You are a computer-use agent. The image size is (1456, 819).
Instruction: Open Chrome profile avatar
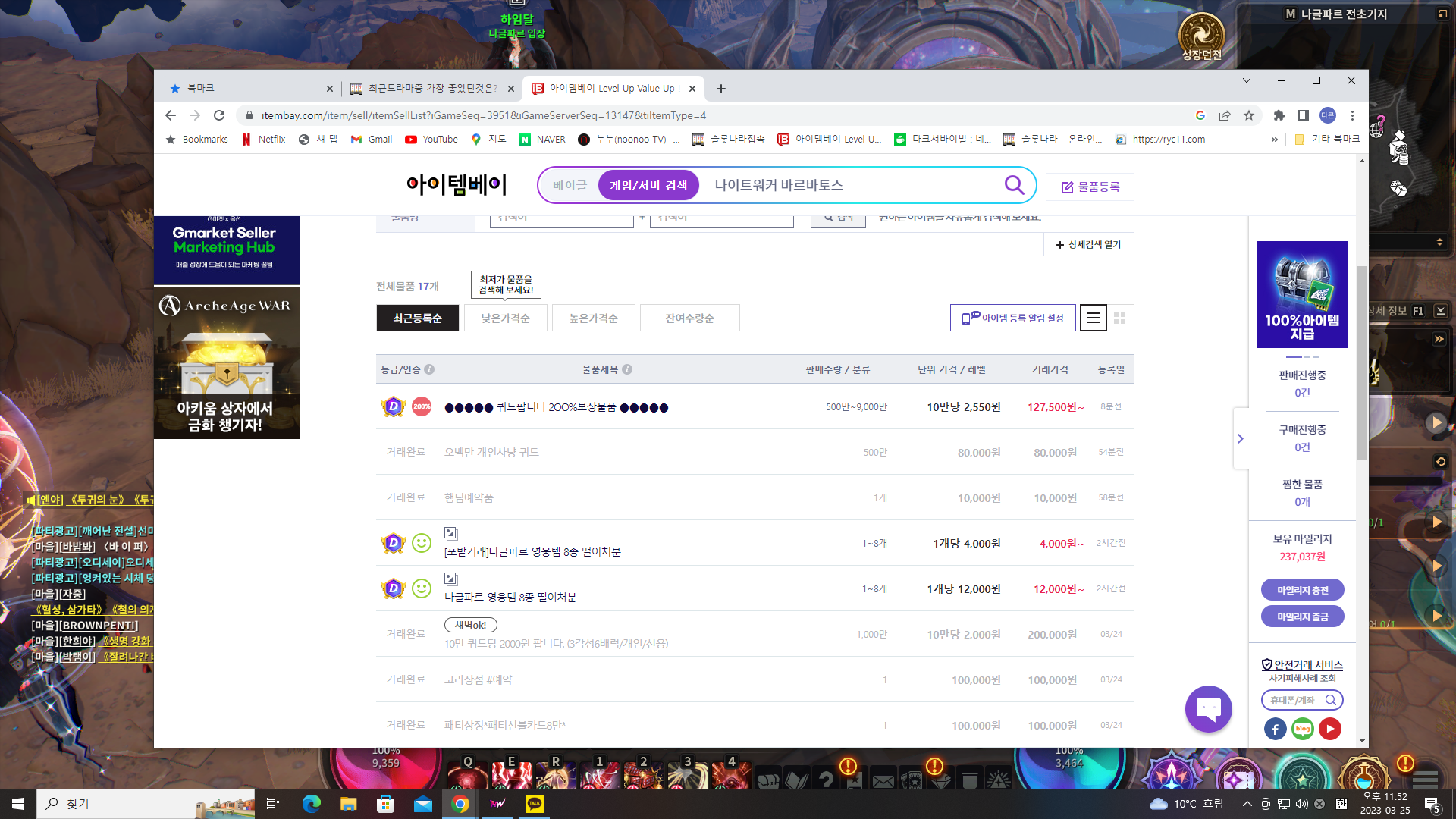click(1328, 115)
